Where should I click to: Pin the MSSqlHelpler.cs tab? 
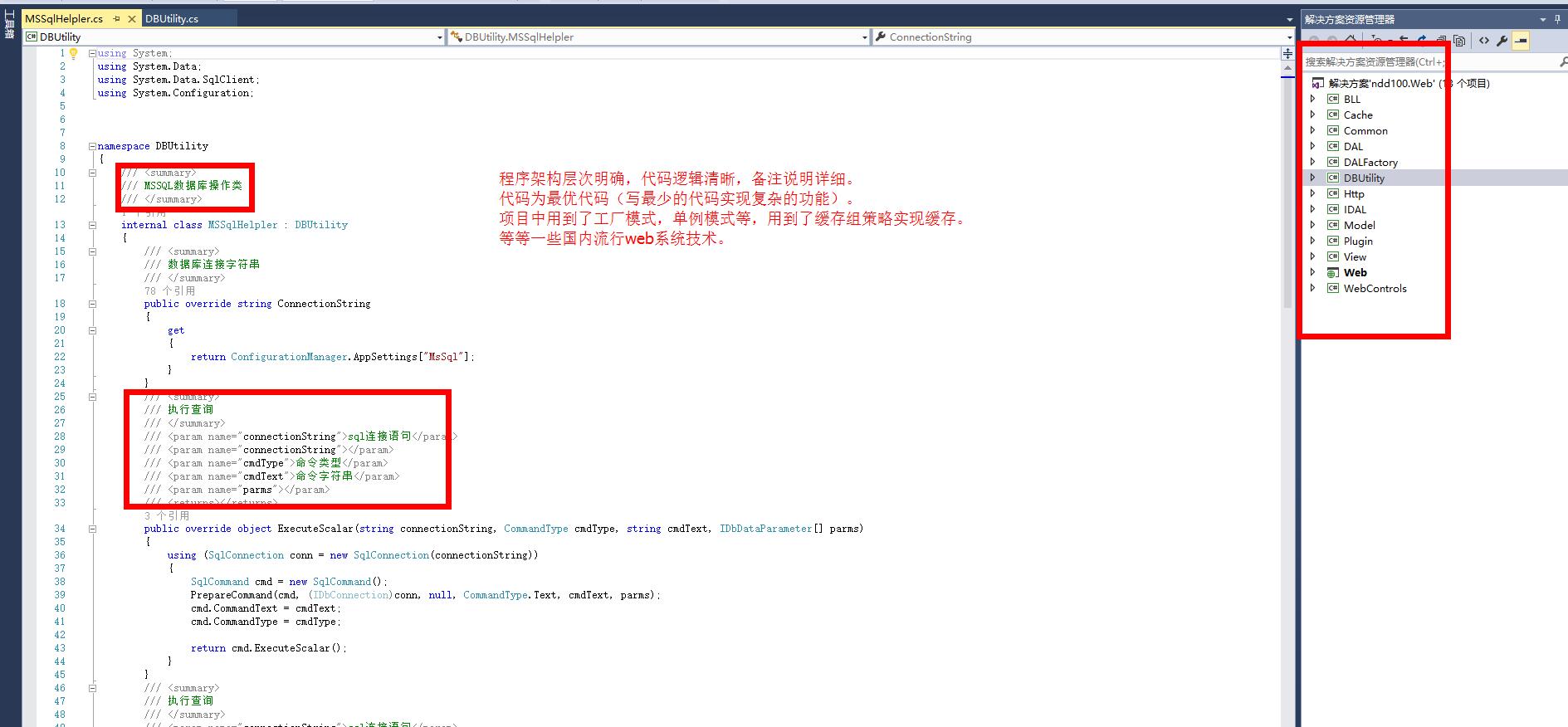(x=117, y=18)
